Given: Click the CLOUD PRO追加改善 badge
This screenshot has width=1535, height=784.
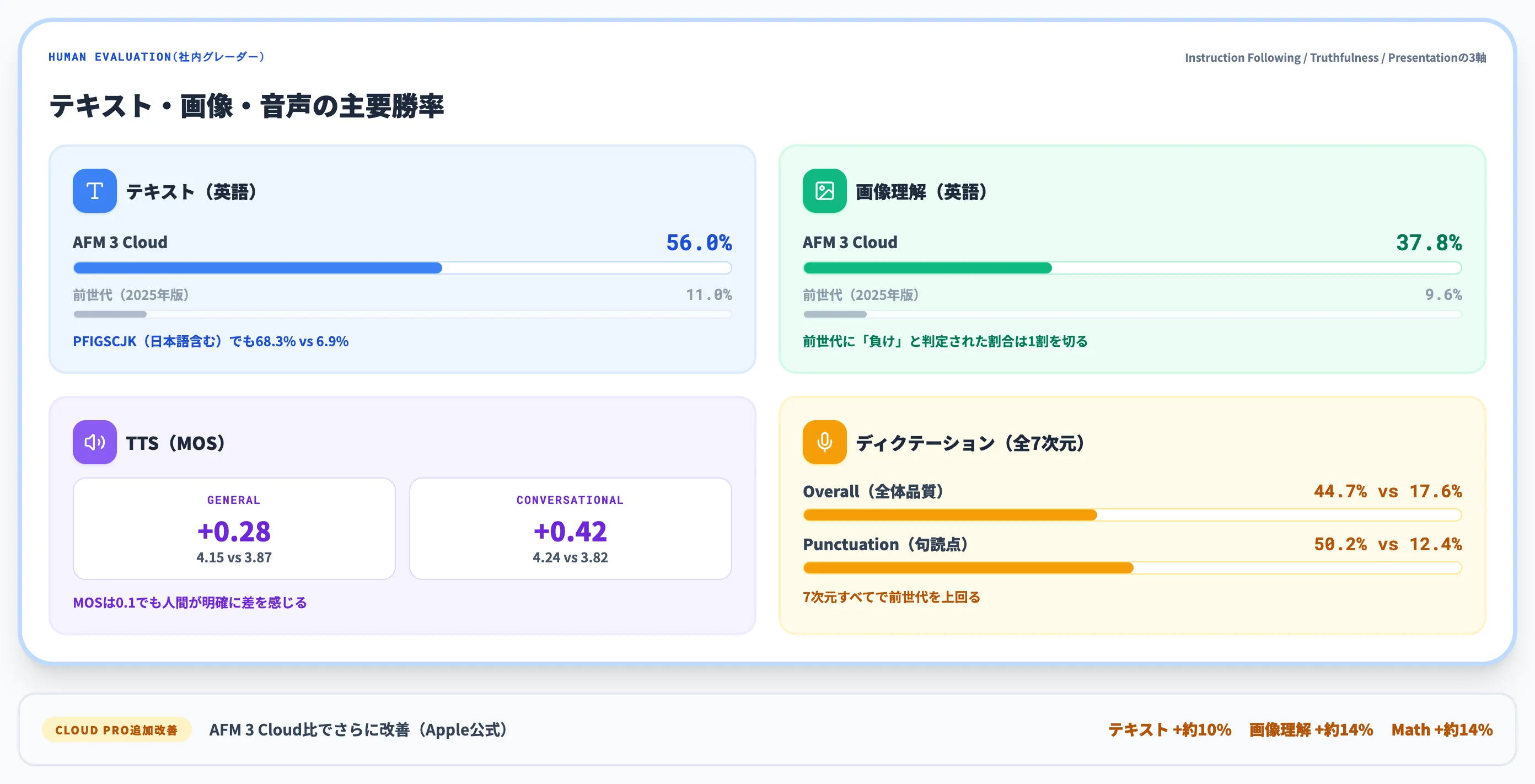Looking at the screenshot, I should pyautogui.click(x=116, y=730).
